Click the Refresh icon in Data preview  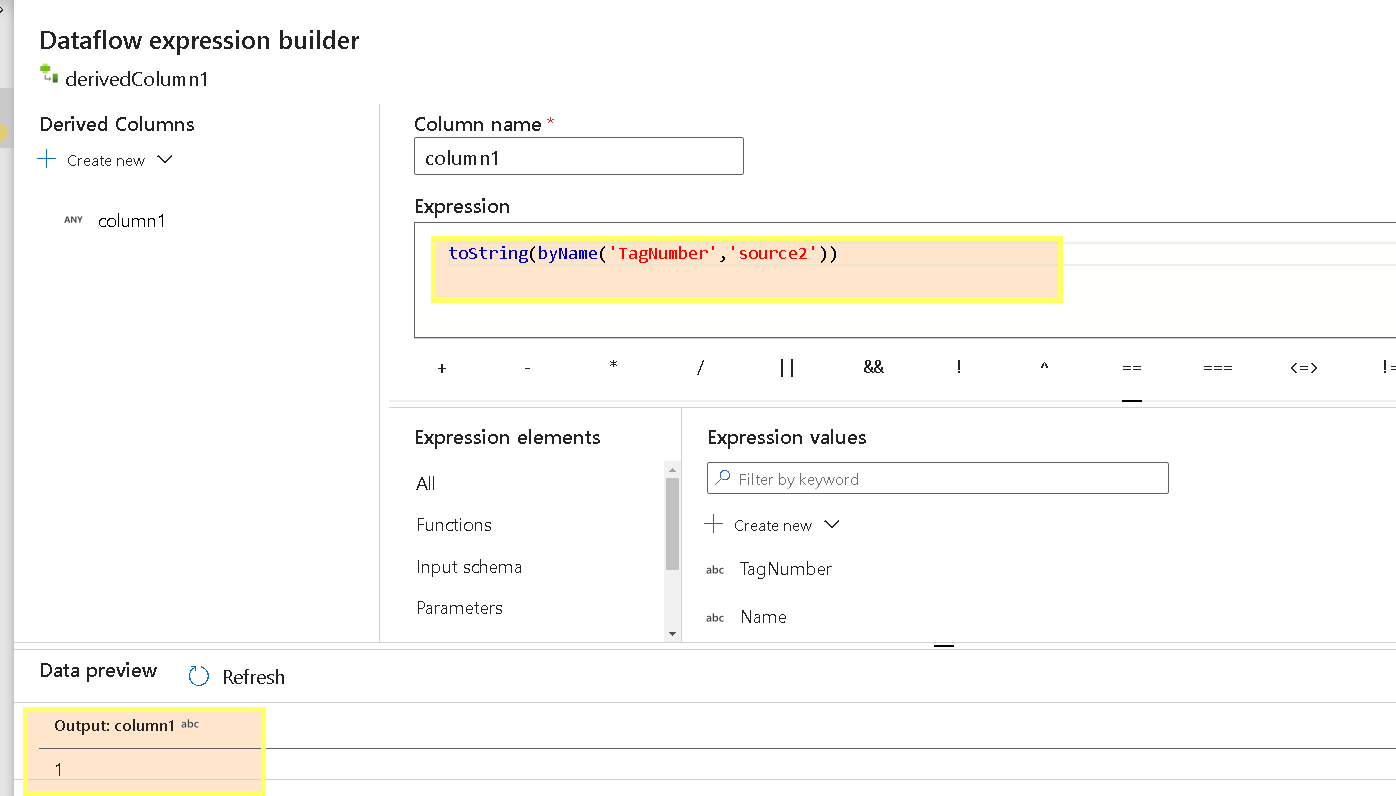click(x=199, y=677)
